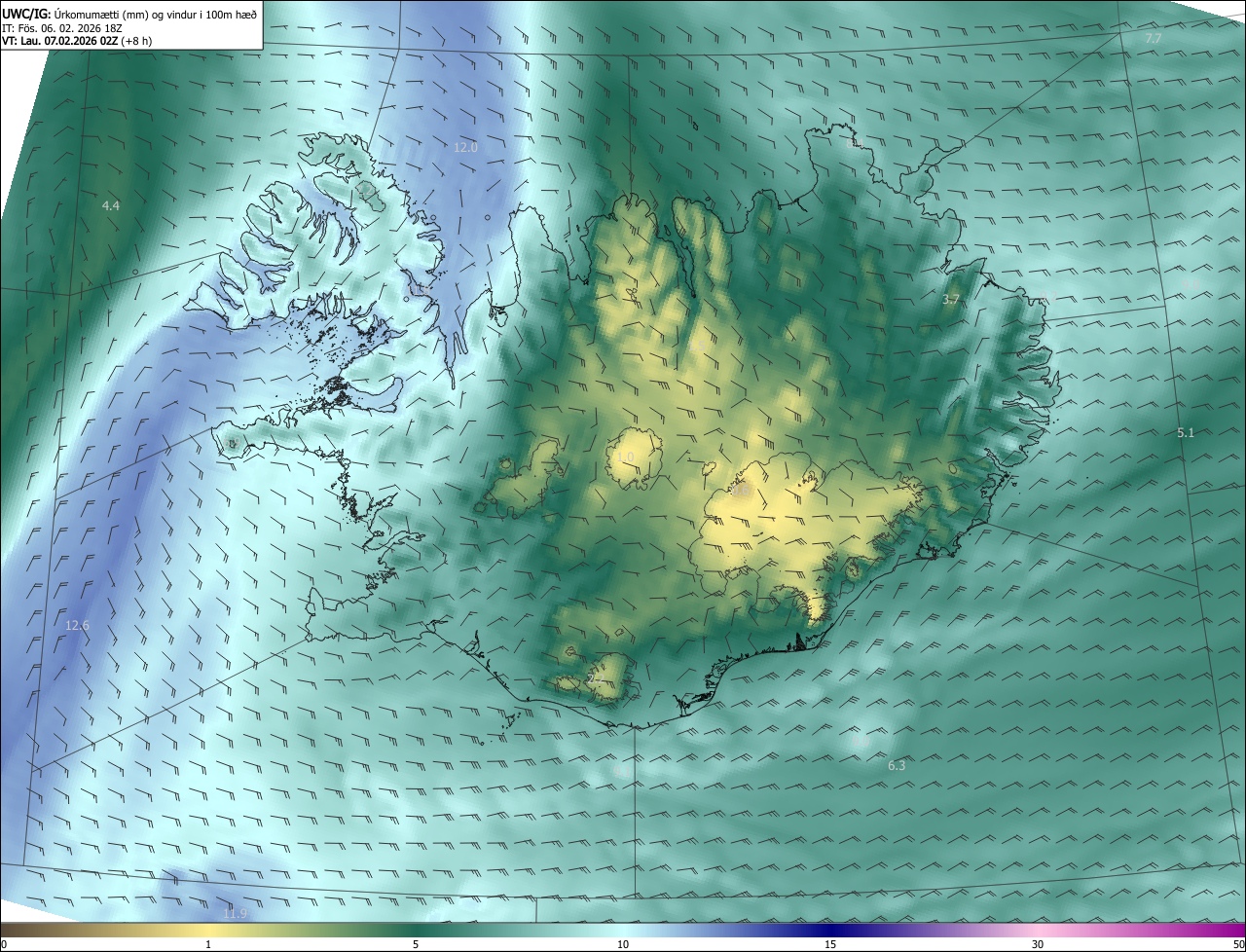Click the map value label "12.6"
This screenshot has width=1246, height=952.
point(77,625)
